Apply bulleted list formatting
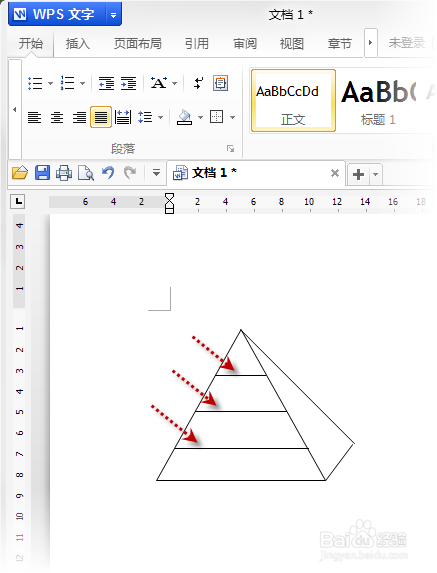This screenshot has width=437, height=573. pos(35,83)
